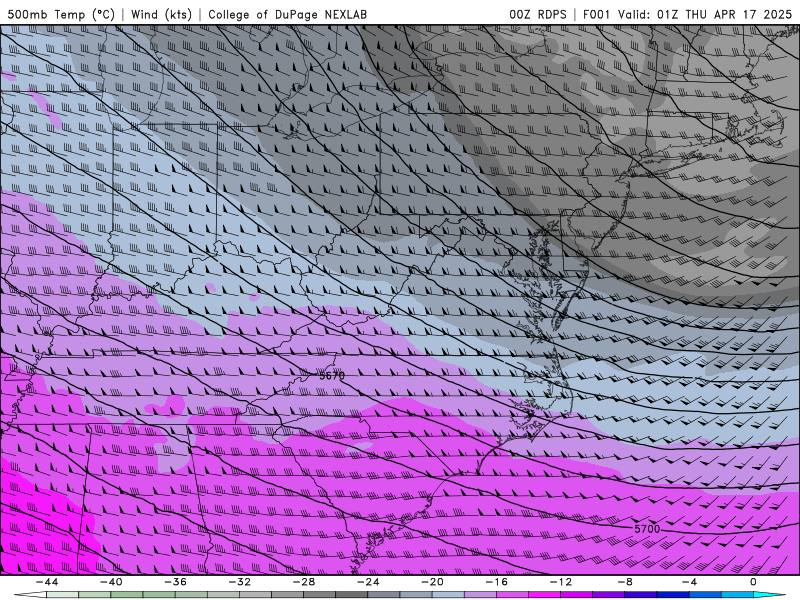The height and width of the screenshot is (600, 800).
Task: Click the -24 color bar label
Action: tap(368, 582)
